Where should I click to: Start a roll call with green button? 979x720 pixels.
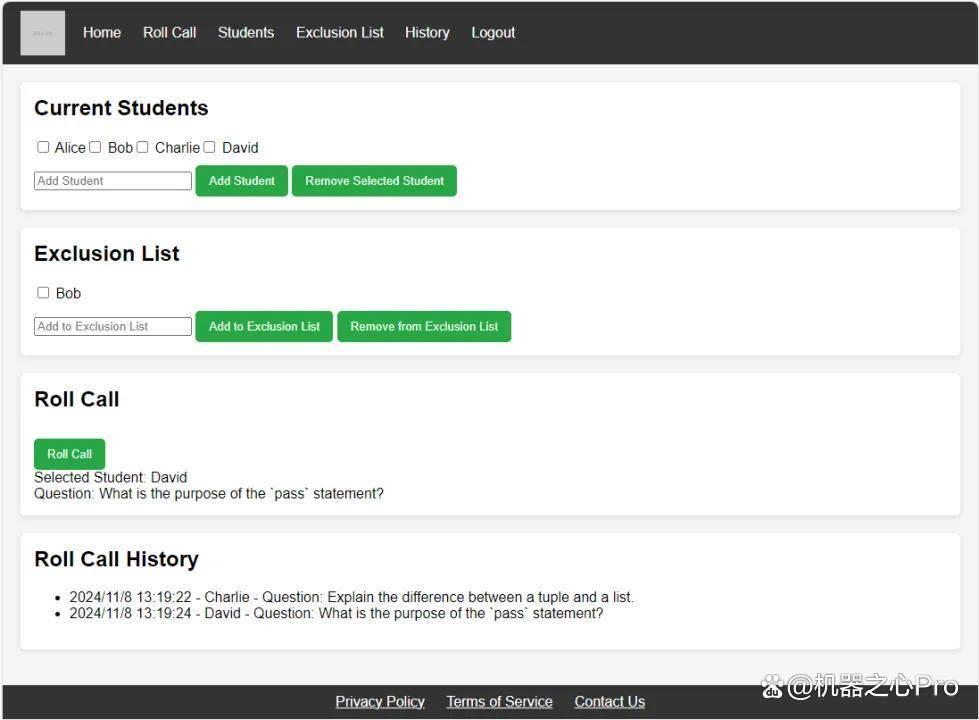pos(69,454)
